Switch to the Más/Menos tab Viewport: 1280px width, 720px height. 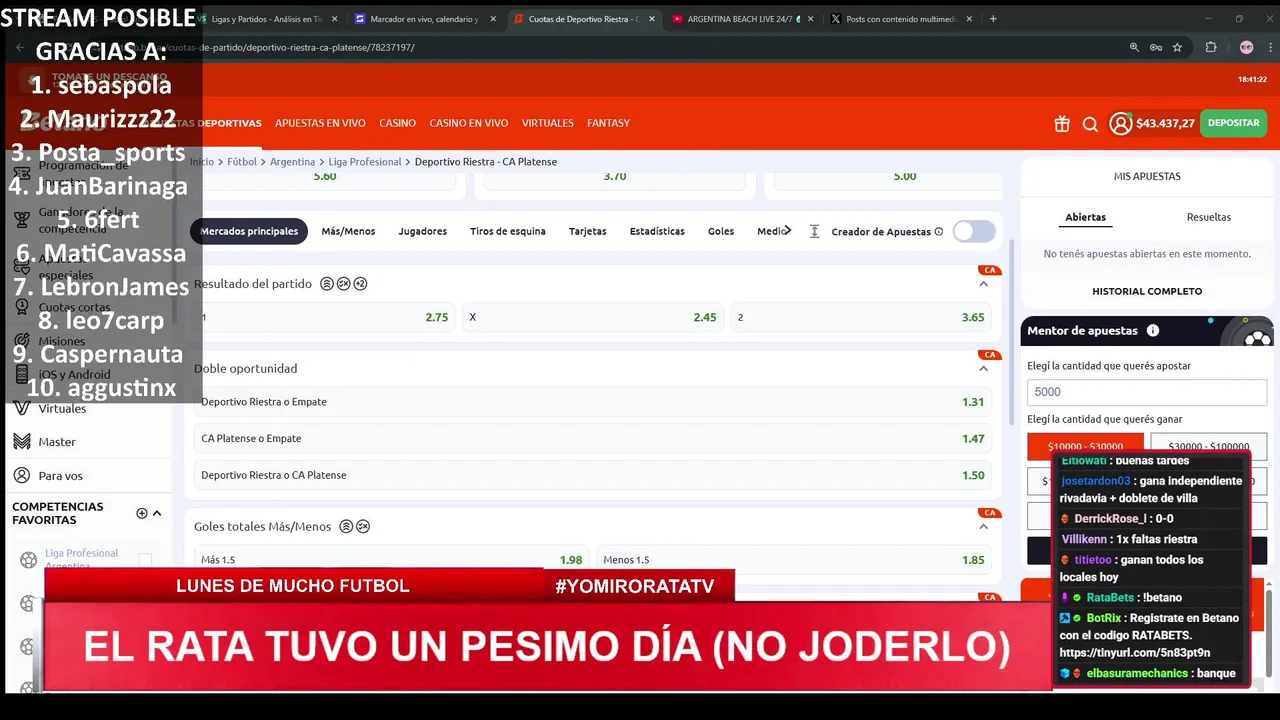click(x=348, y=231)
